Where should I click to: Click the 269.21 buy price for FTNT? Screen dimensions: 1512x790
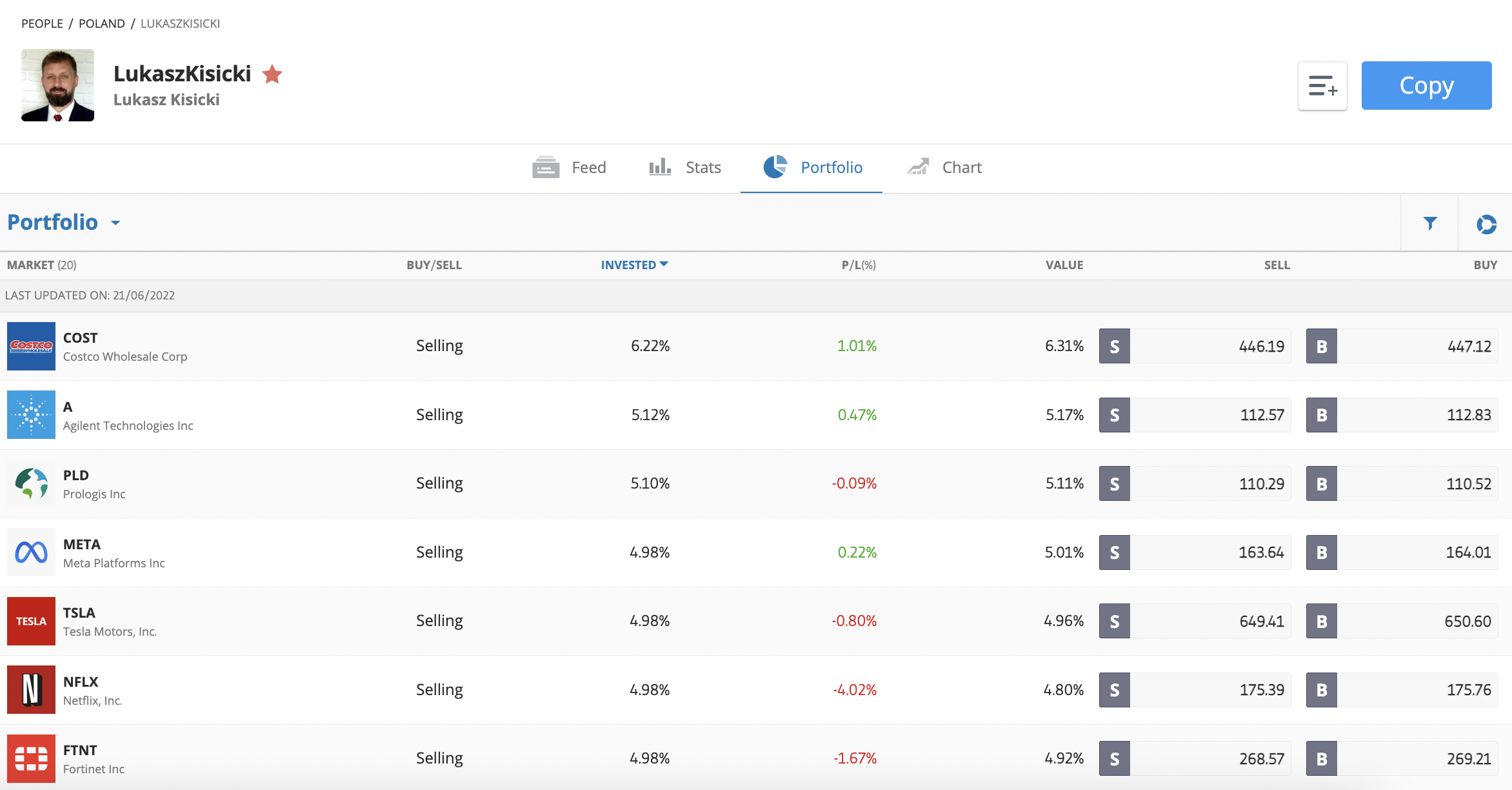[x=1469, y=759]
